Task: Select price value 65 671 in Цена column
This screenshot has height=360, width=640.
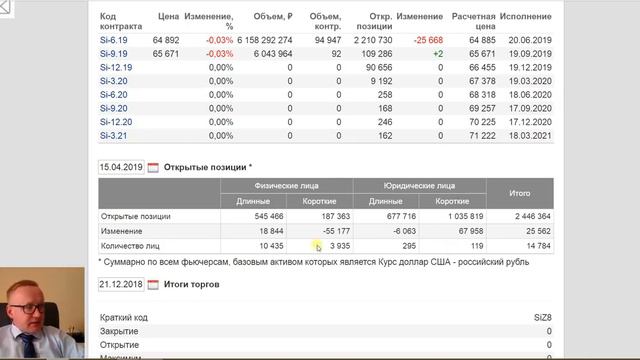Action: [166, 54]
